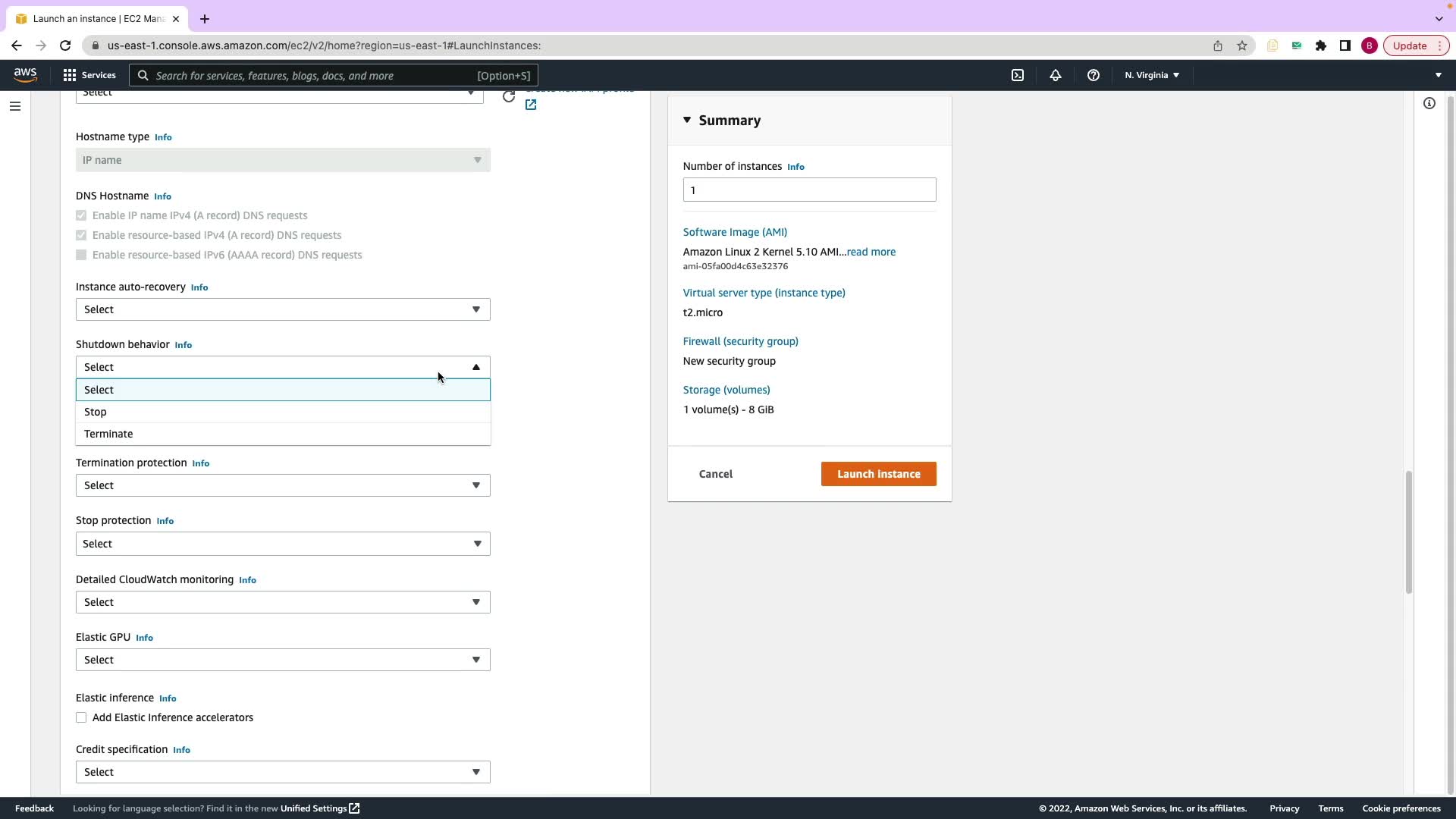1456x819 pixels.
Task: Click the Launch instance button
Action: pyautogui.click(x=878, y=474)
